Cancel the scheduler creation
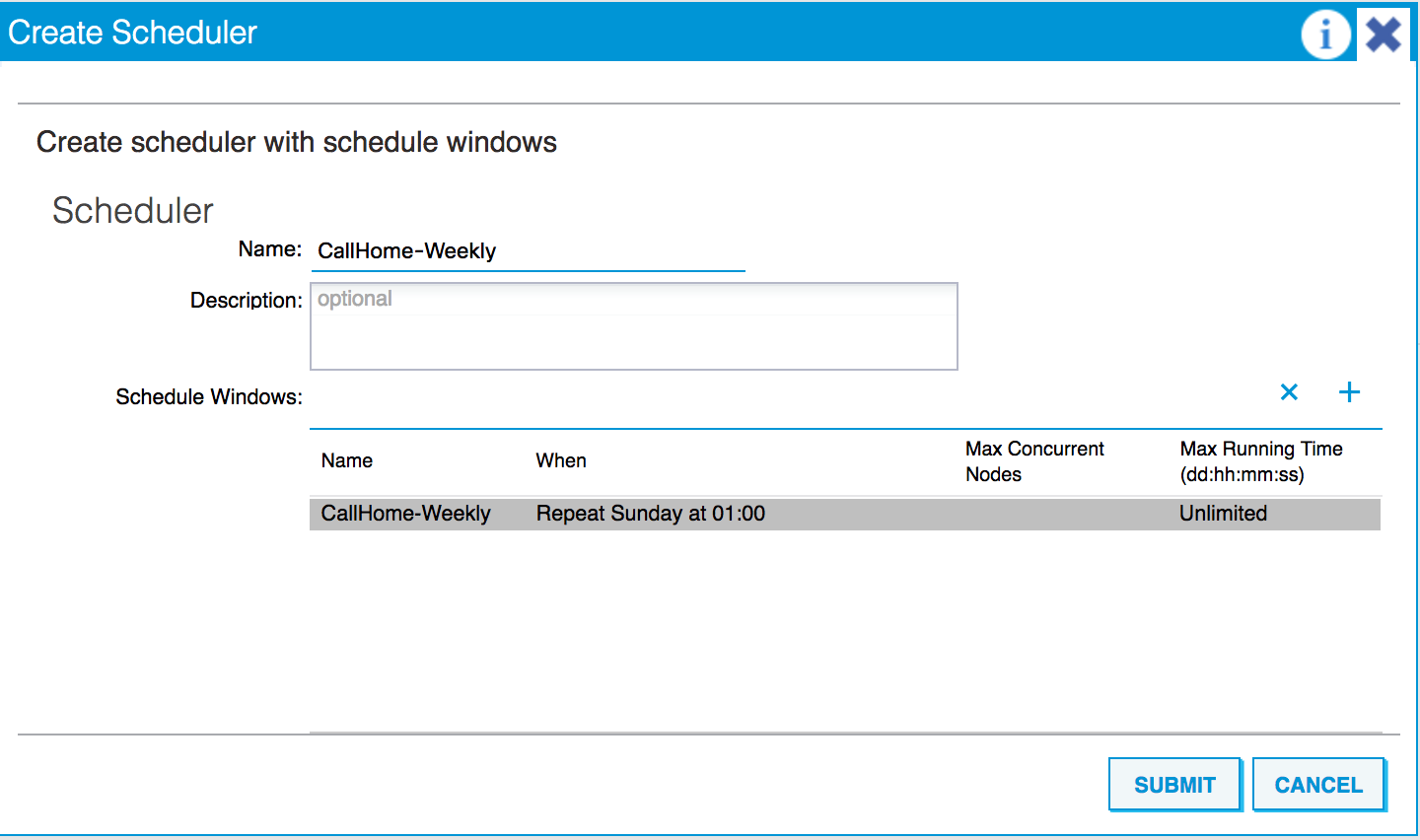The height and width of the screenshot is (840, 1420). [x=1318, y=785]
